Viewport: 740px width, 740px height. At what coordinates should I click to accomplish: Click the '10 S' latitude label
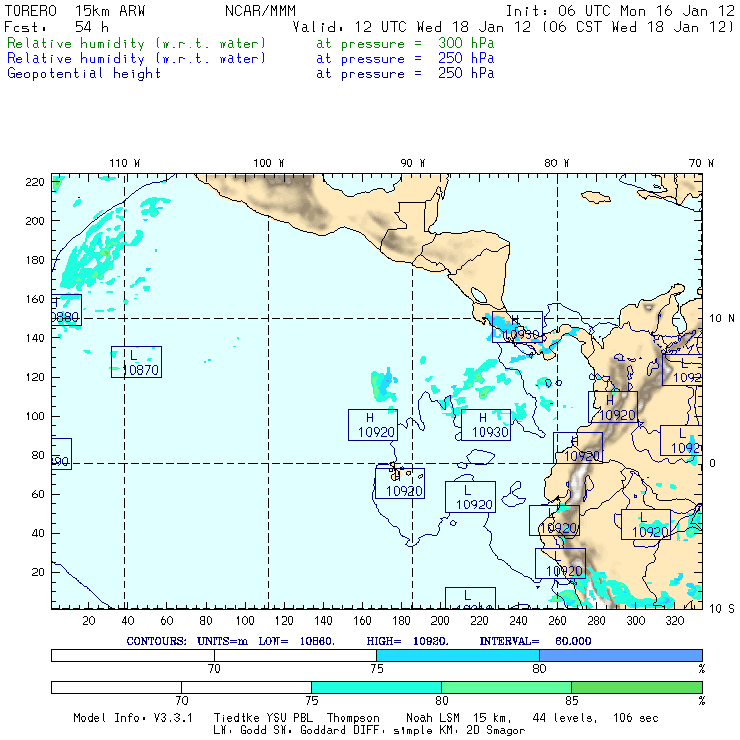(x=722, y=609)
